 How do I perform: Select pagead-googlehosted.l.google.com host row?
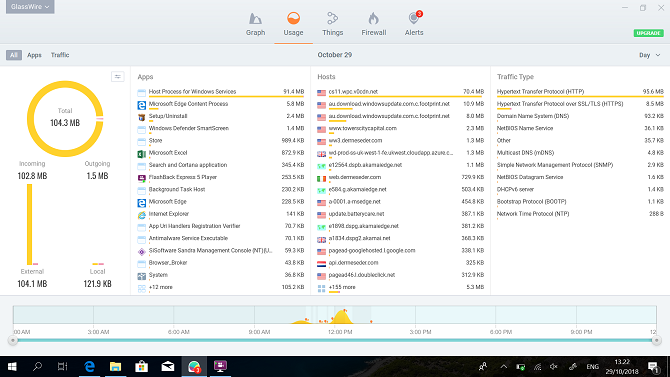coord(400,250)
